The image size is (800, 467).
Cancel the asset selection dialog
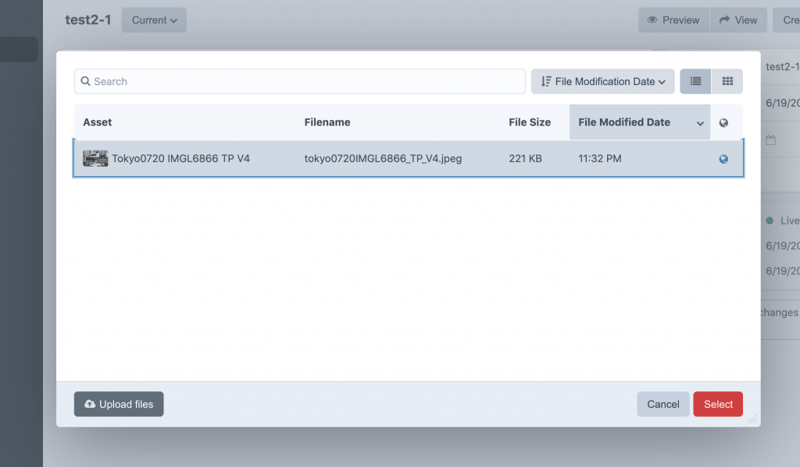[663, 404]
